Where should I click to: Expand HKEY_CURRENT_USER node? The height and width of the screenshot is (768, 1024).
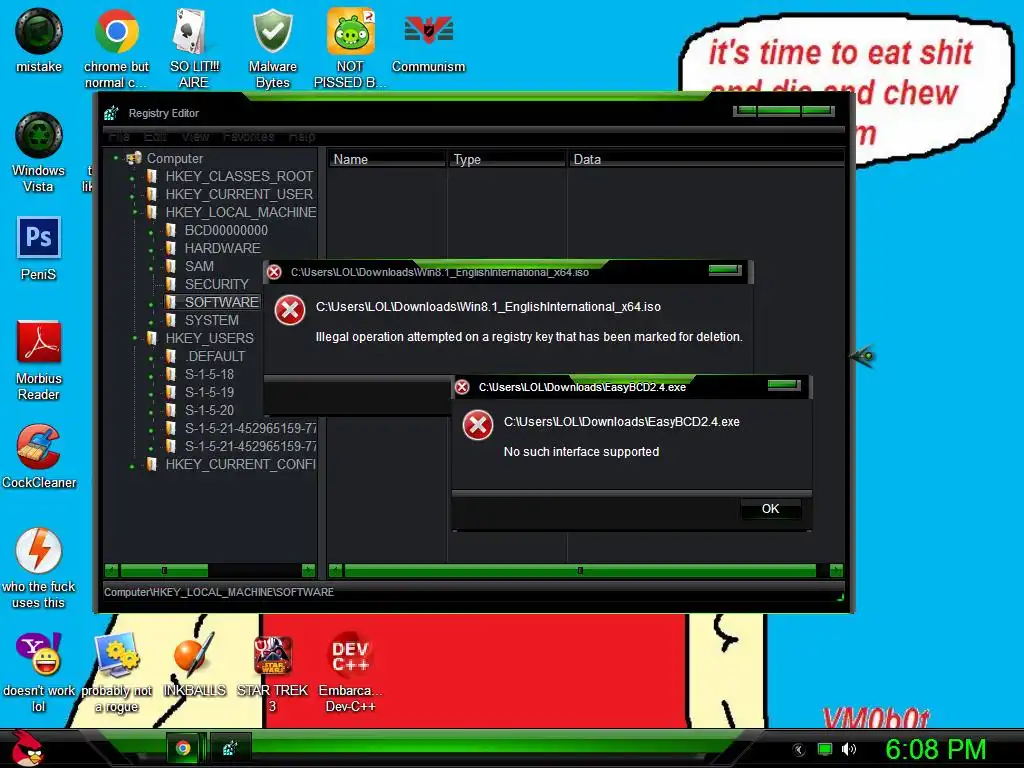coord(133,195)
